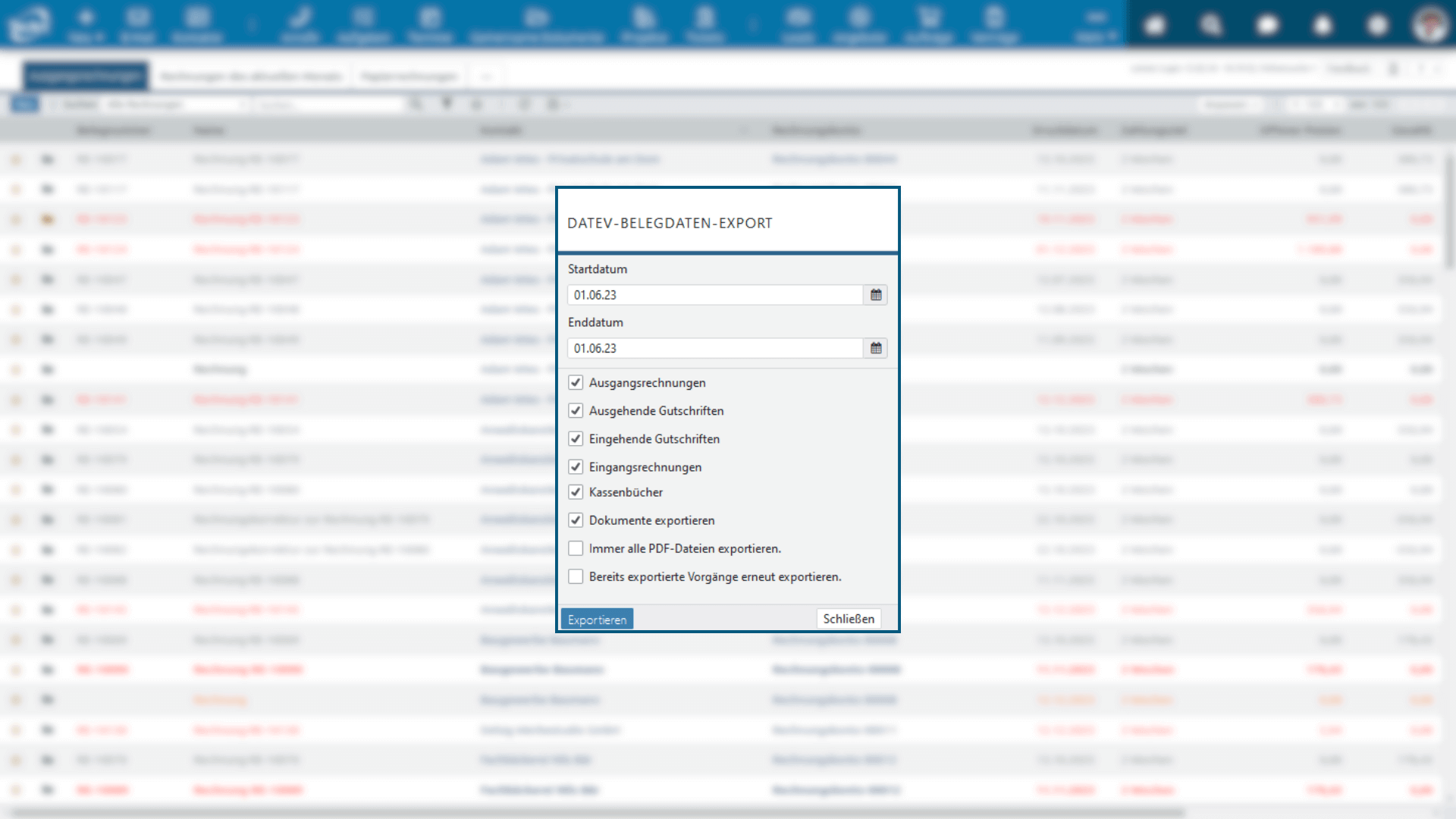Click the print icon in the list toolbar
1456x819 pixels.
(x=475, y=104)
